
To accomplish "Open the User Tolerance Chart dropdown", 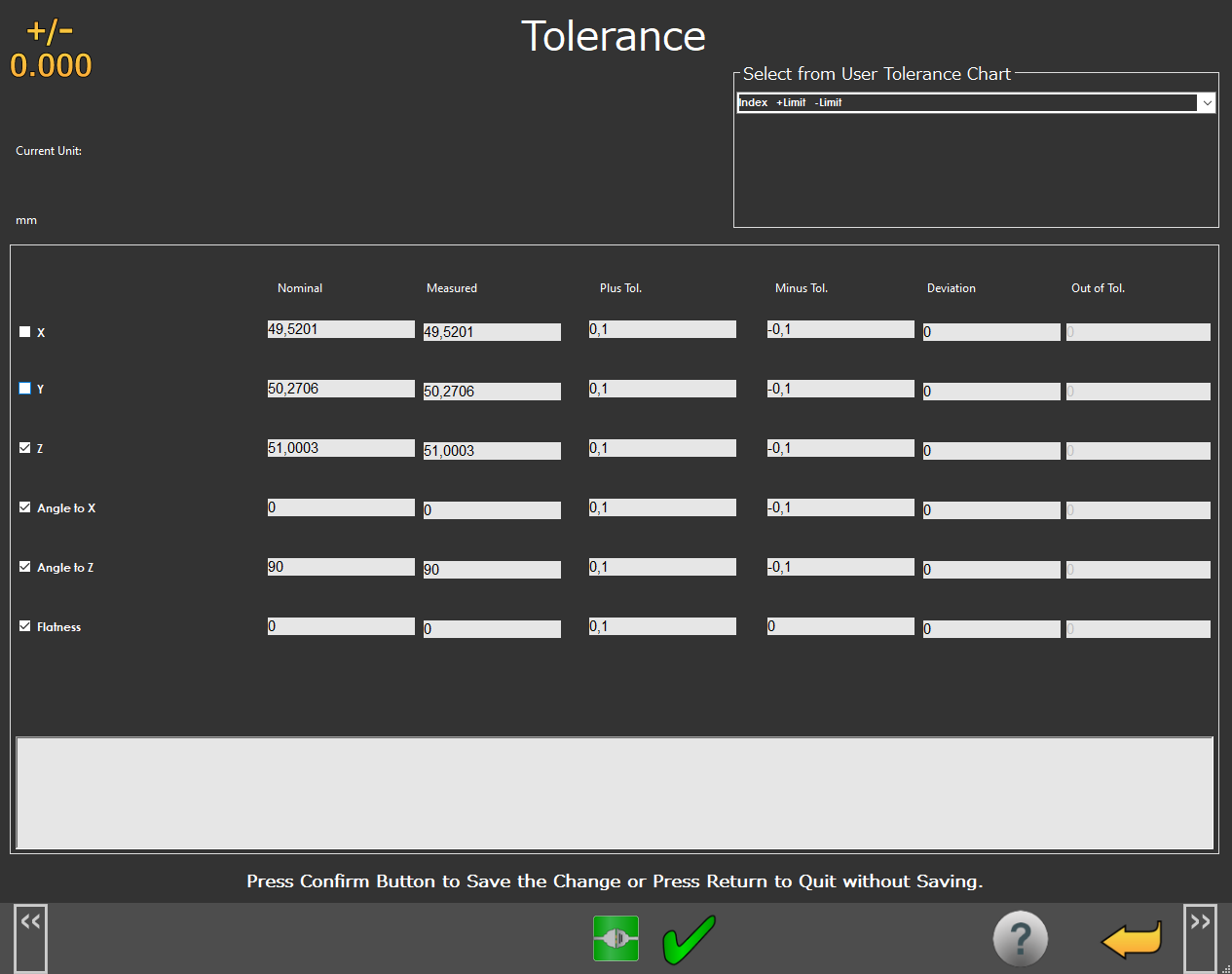I will 1207,103.
